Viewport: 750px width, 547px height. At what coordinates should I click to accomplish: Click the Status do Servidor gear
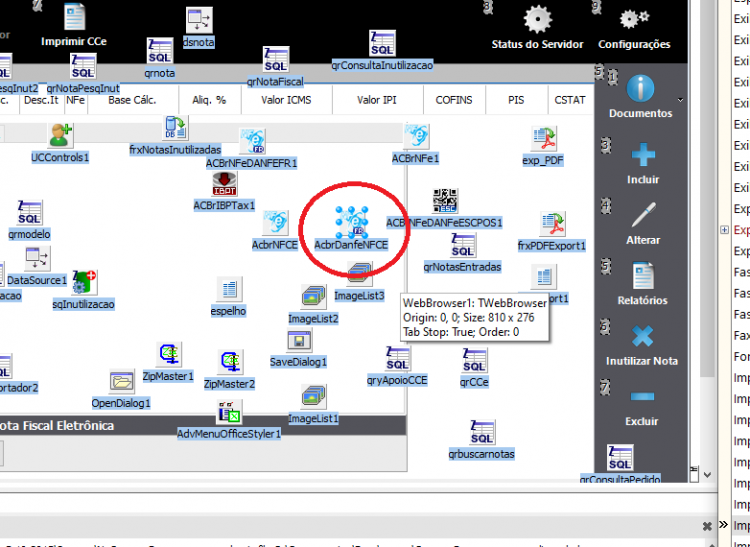tap(537, 20)
